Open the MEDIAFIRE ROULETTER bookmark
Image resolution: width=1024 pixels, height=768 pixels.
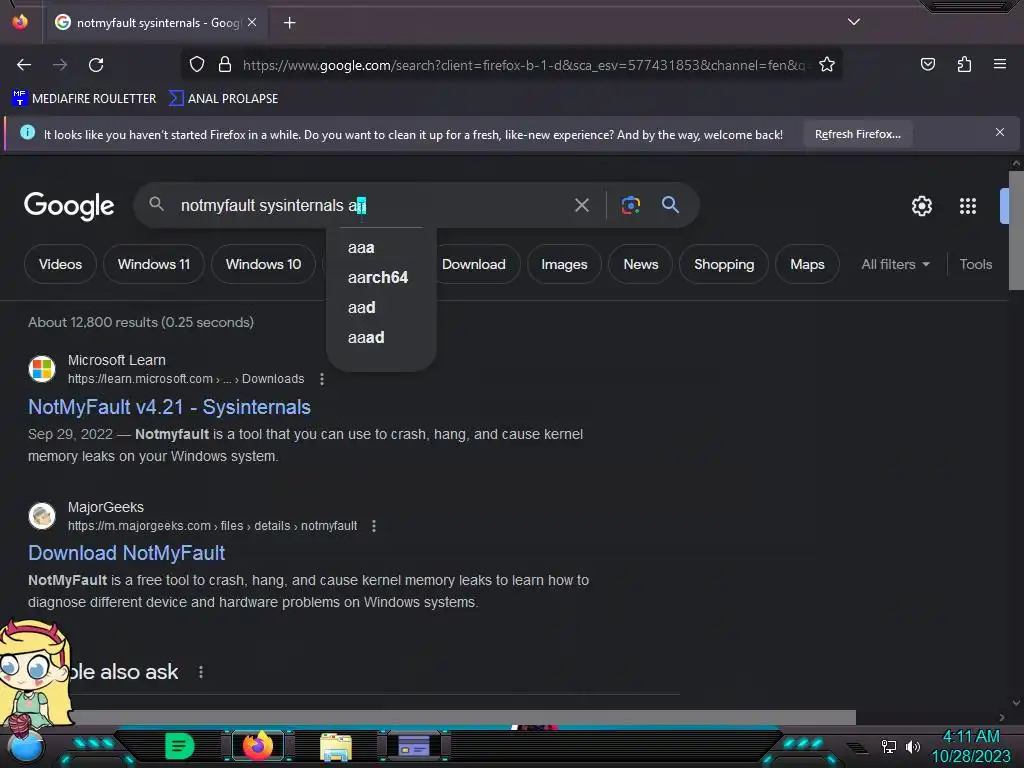(x=84, y=99)
